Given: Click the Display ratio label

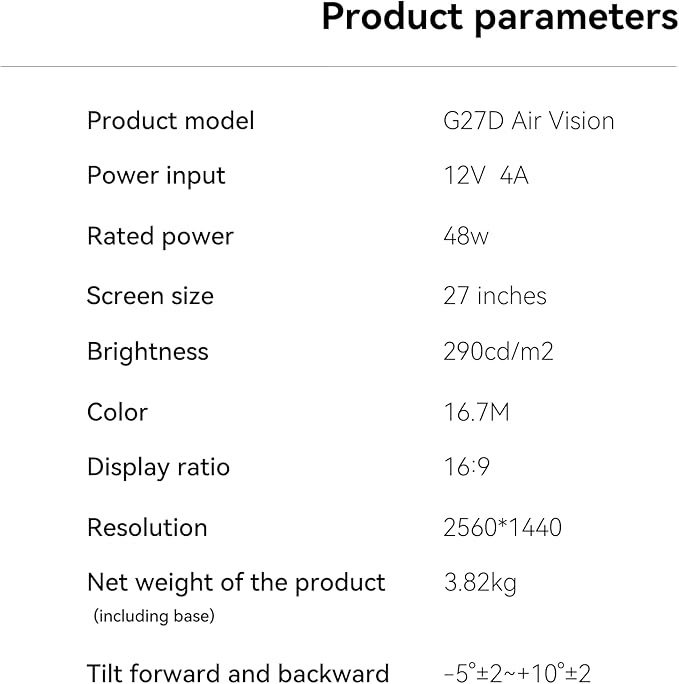Looking at the screenshot, I should click(158, 467).
